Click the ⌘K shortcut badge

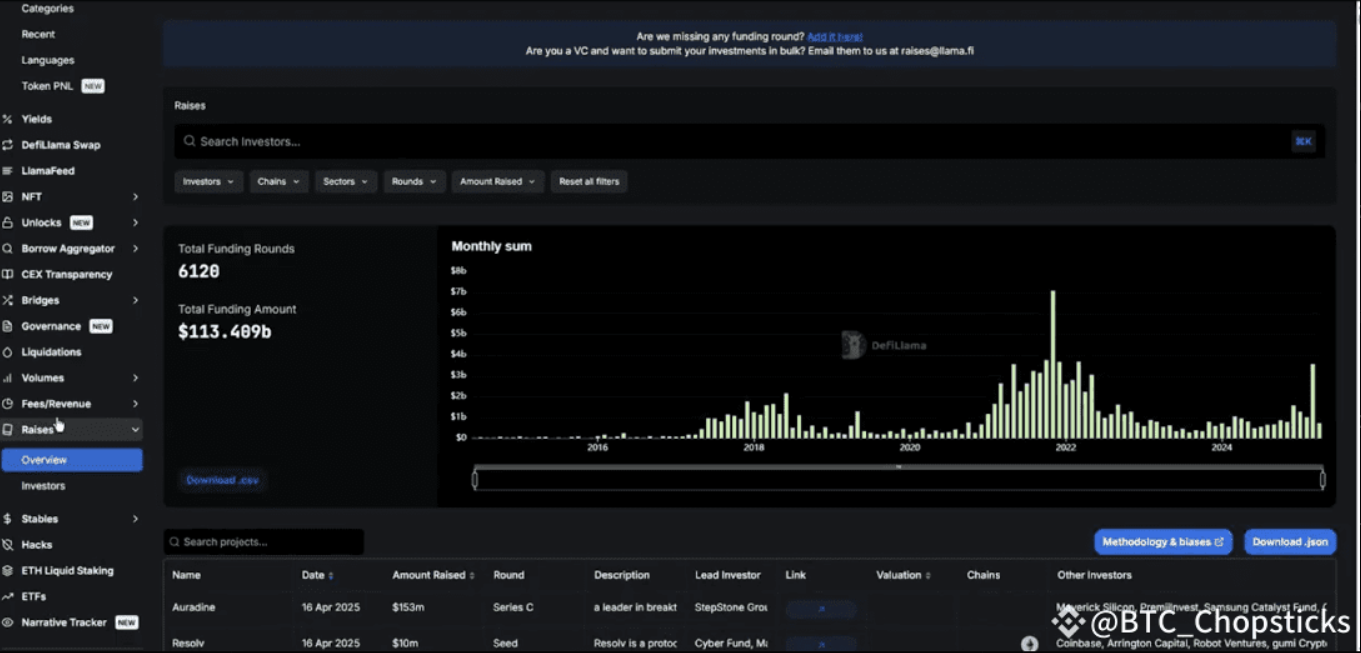tap(1303, 141)
